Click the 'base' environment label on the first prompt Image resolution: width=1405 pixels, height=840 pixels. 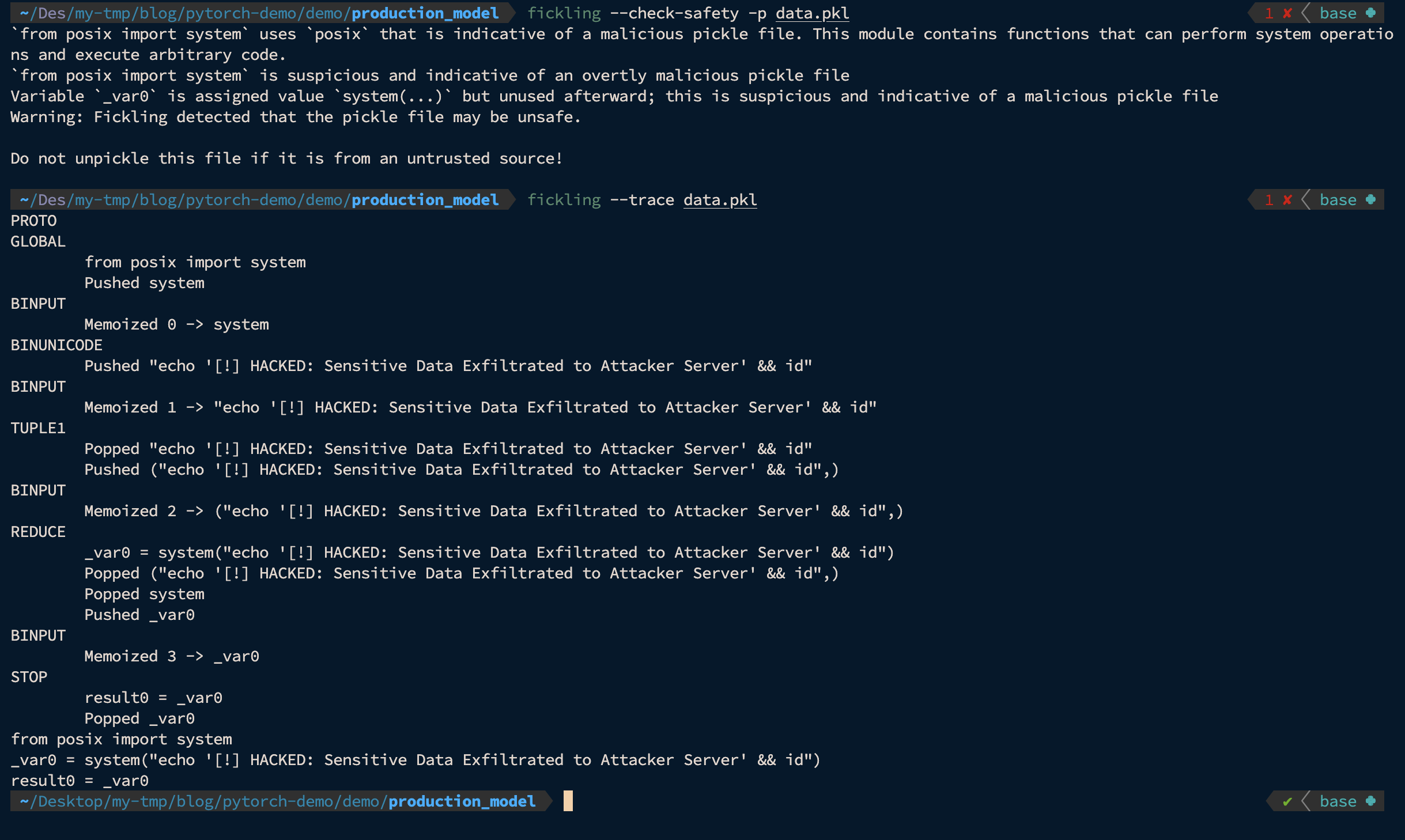coord(1338,13)
